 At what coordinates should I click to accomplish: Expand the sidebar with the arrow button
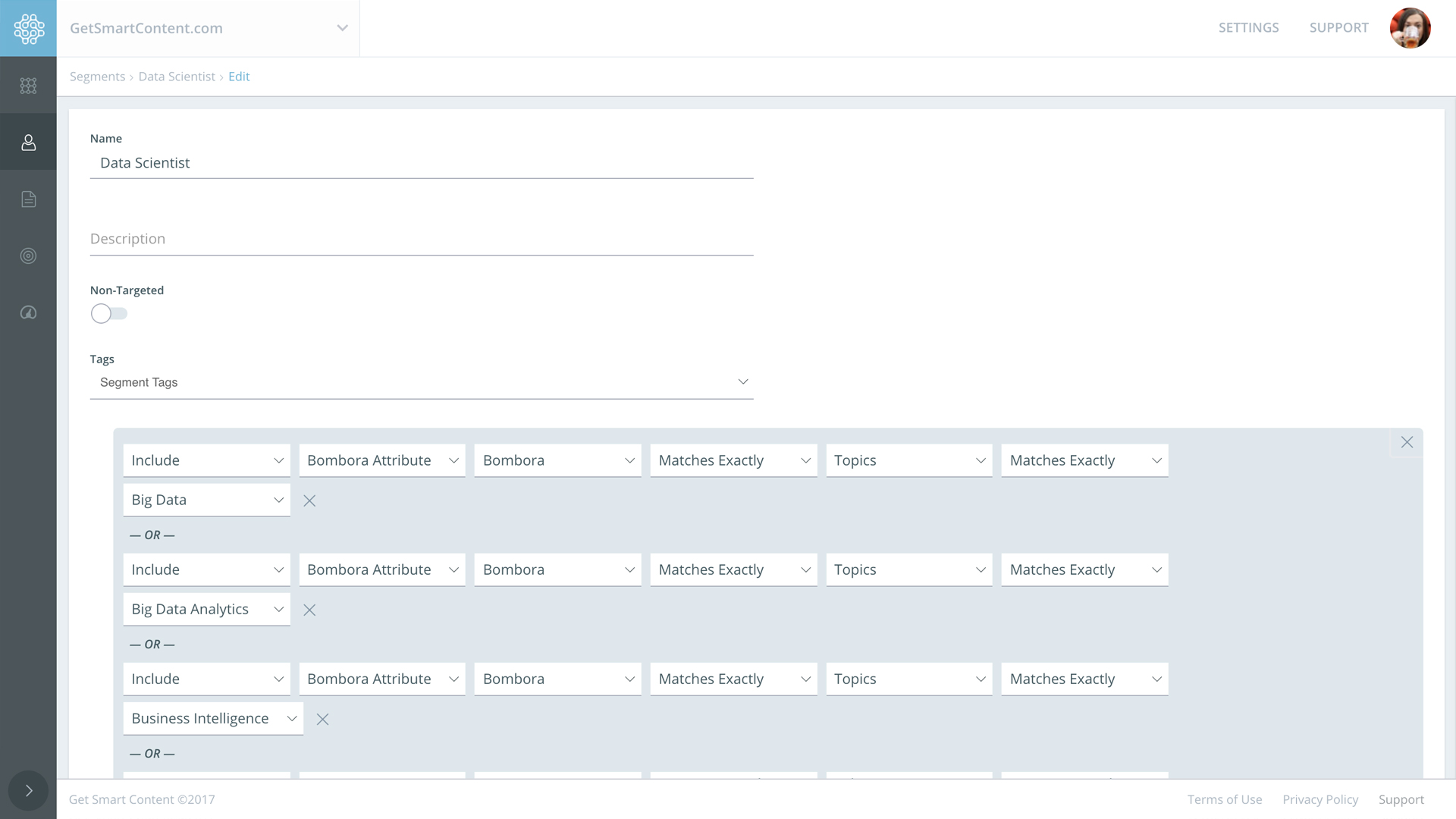28,791
